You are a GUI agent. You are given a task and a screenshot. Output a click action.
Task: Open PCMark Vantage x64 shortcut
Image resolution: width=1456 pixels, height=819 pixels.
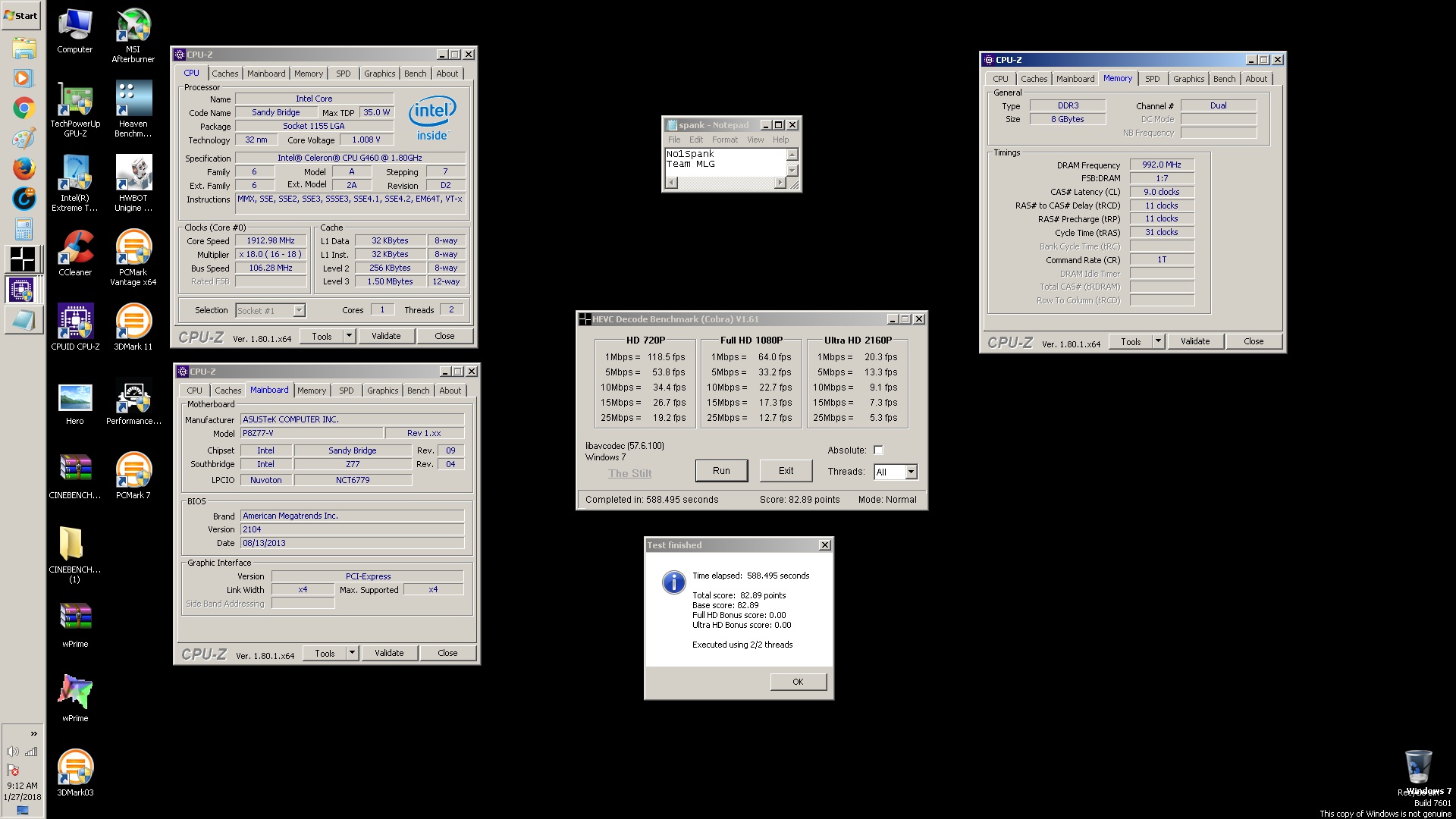[133, 258]
